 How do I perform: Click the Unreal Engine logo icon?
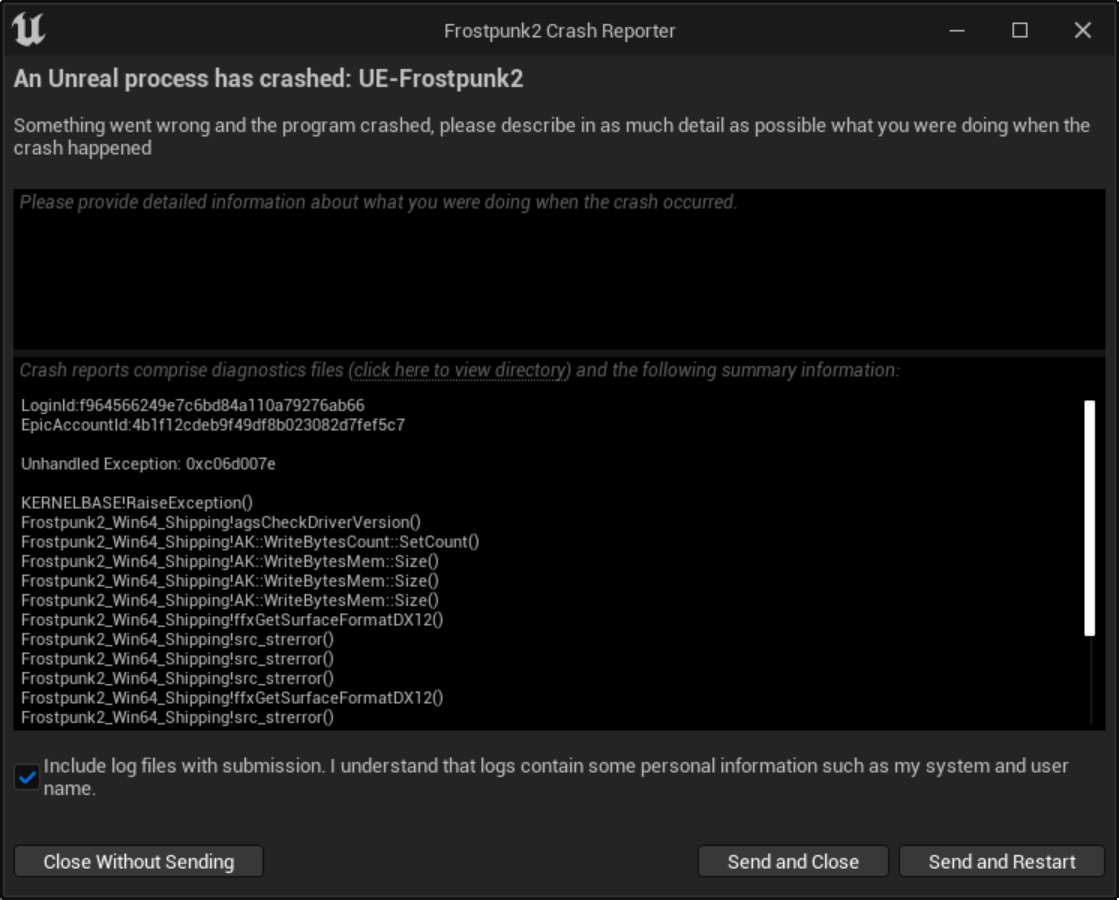pos(29,30)
